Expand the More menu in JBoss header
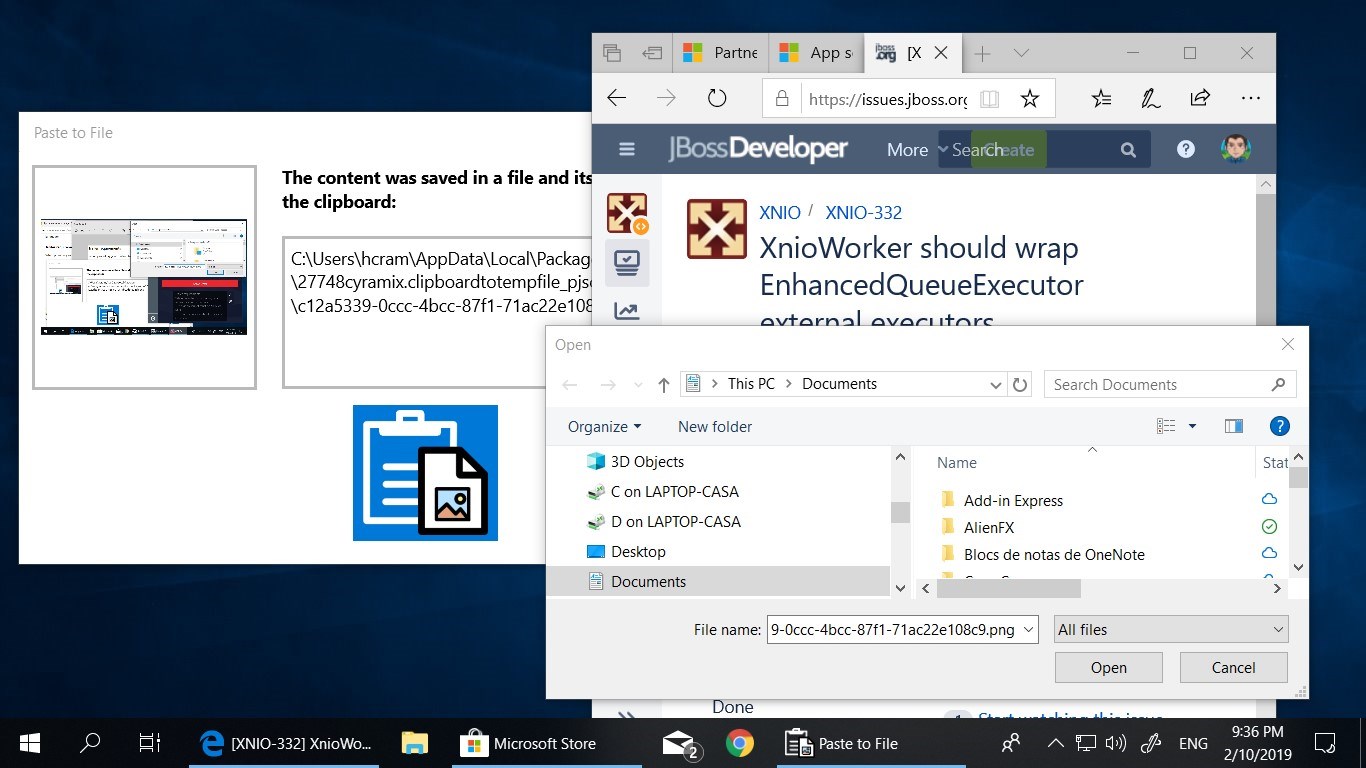Viewport: 1366px width, 768px height. [x=917, y=150]
